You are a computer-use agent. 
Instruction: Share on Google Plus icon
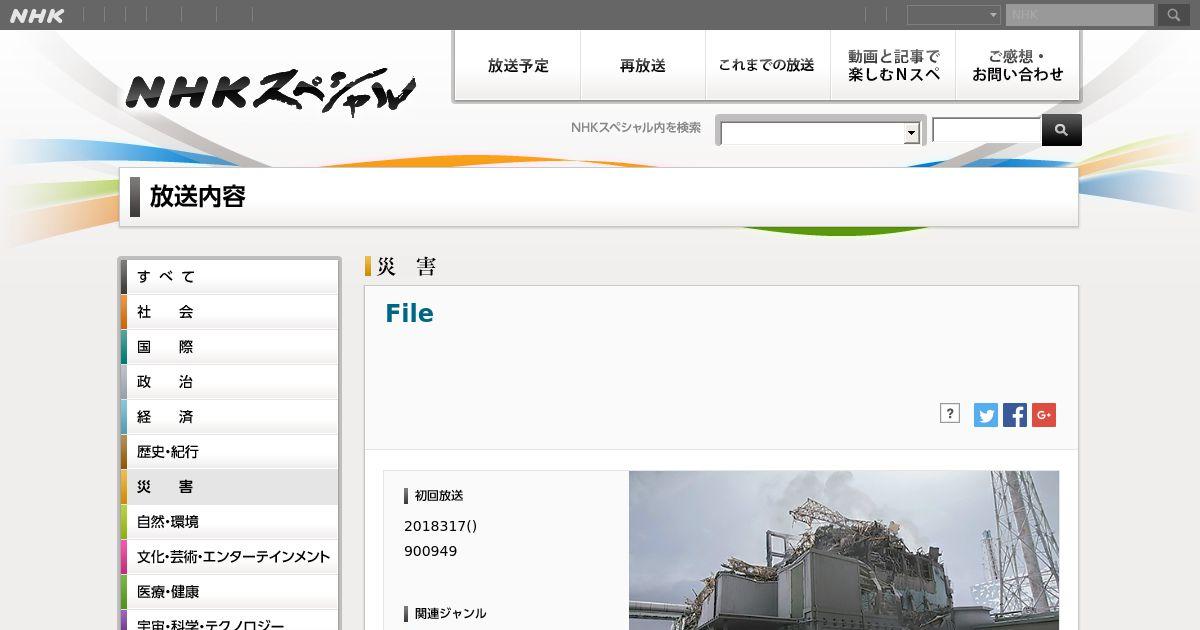click(1044, 415)
